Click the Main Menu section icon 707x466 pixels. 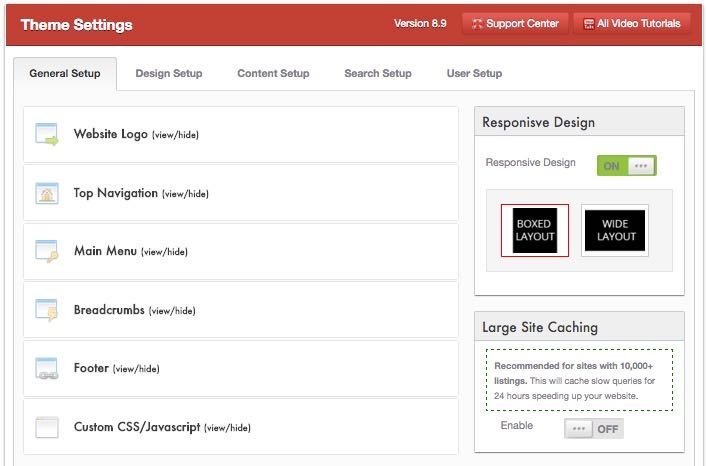tap(47, 251)
